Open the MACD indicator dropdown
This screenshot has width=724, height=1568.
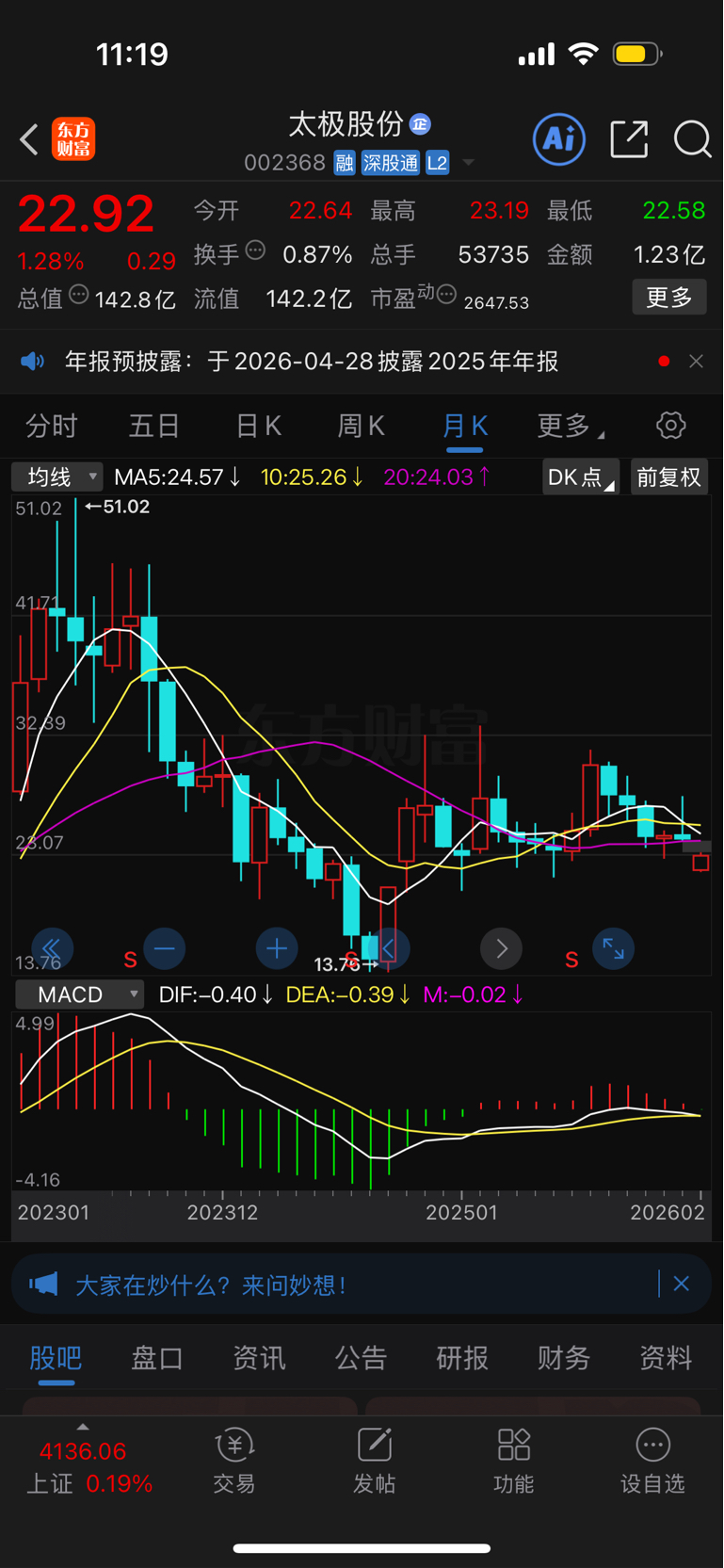tap(80, 994)
